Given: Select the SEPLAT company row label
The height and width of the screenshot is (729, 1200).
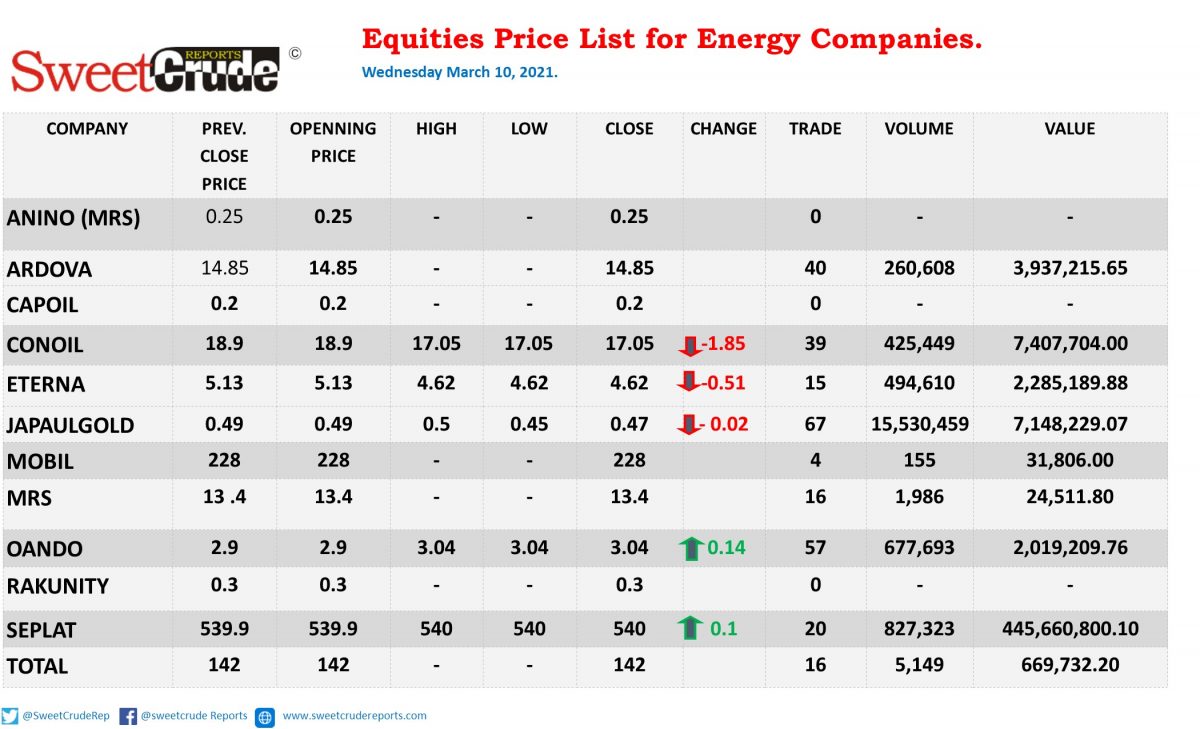Looking at the screenshot, I should coord(41,631).
